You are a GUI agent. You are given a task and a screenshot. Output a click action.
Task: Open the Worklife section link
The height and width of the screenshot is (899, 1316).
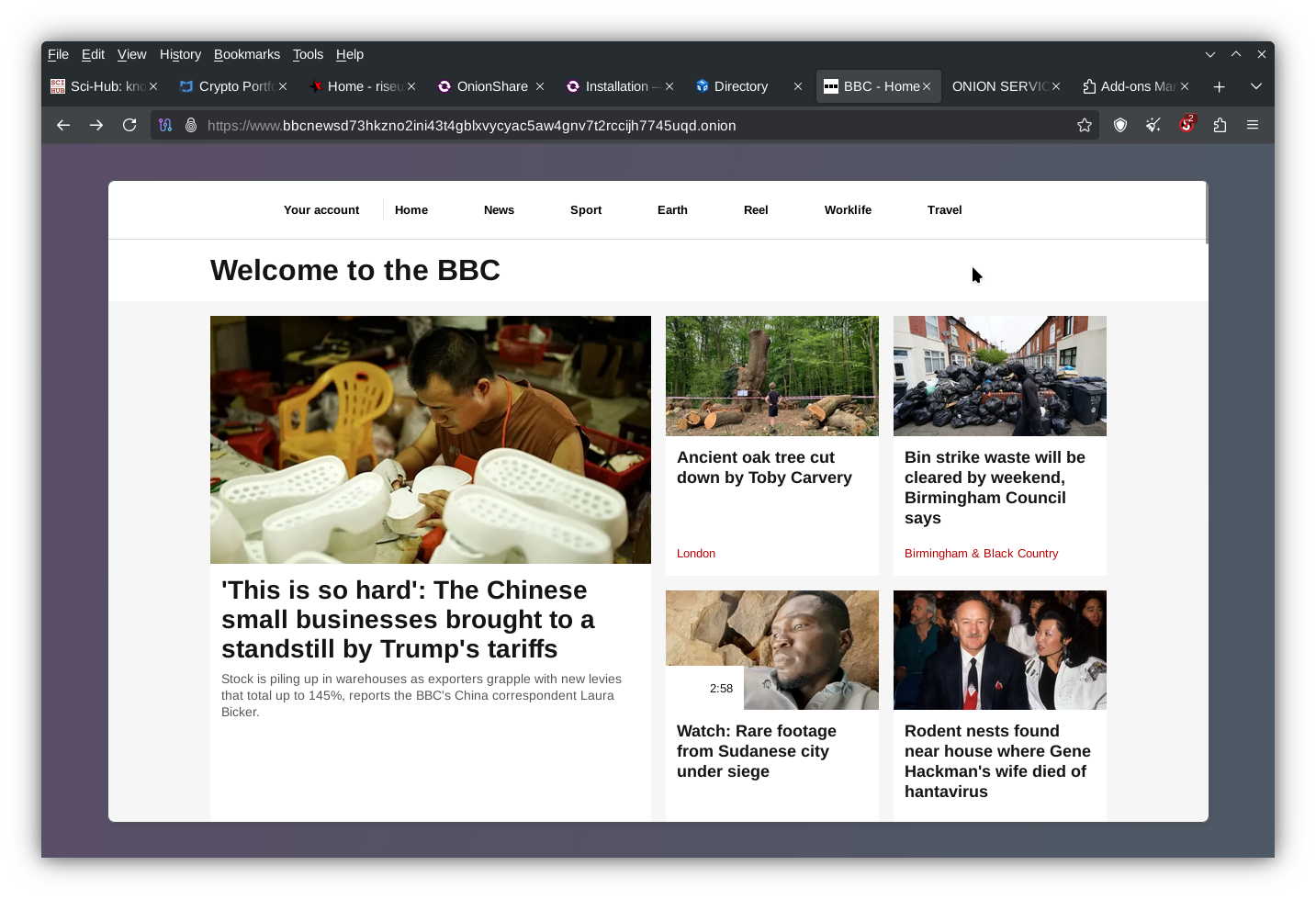(848, 210)
